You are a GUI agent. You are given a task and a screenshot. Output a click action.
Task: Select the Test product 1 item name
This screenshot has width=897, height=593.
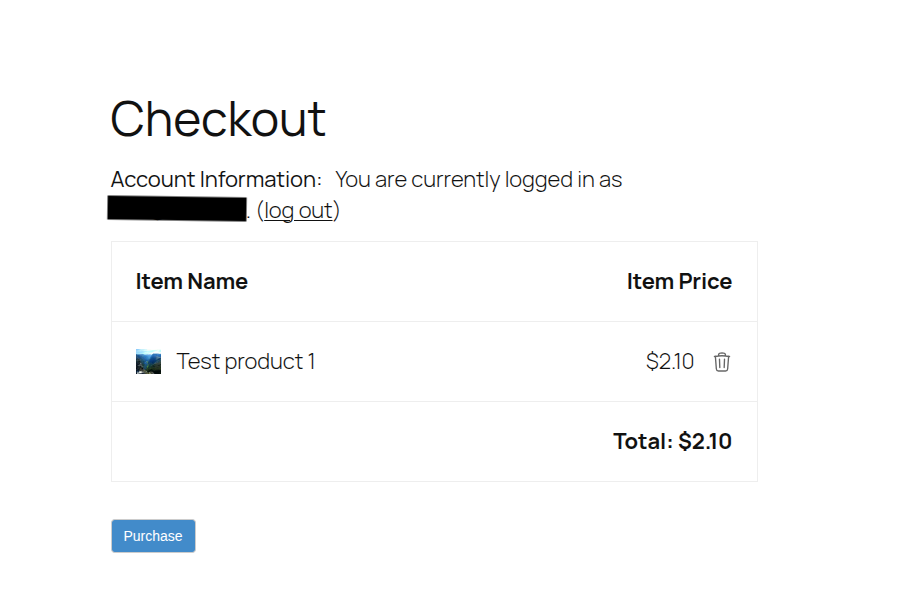click(x=245, y=361)
